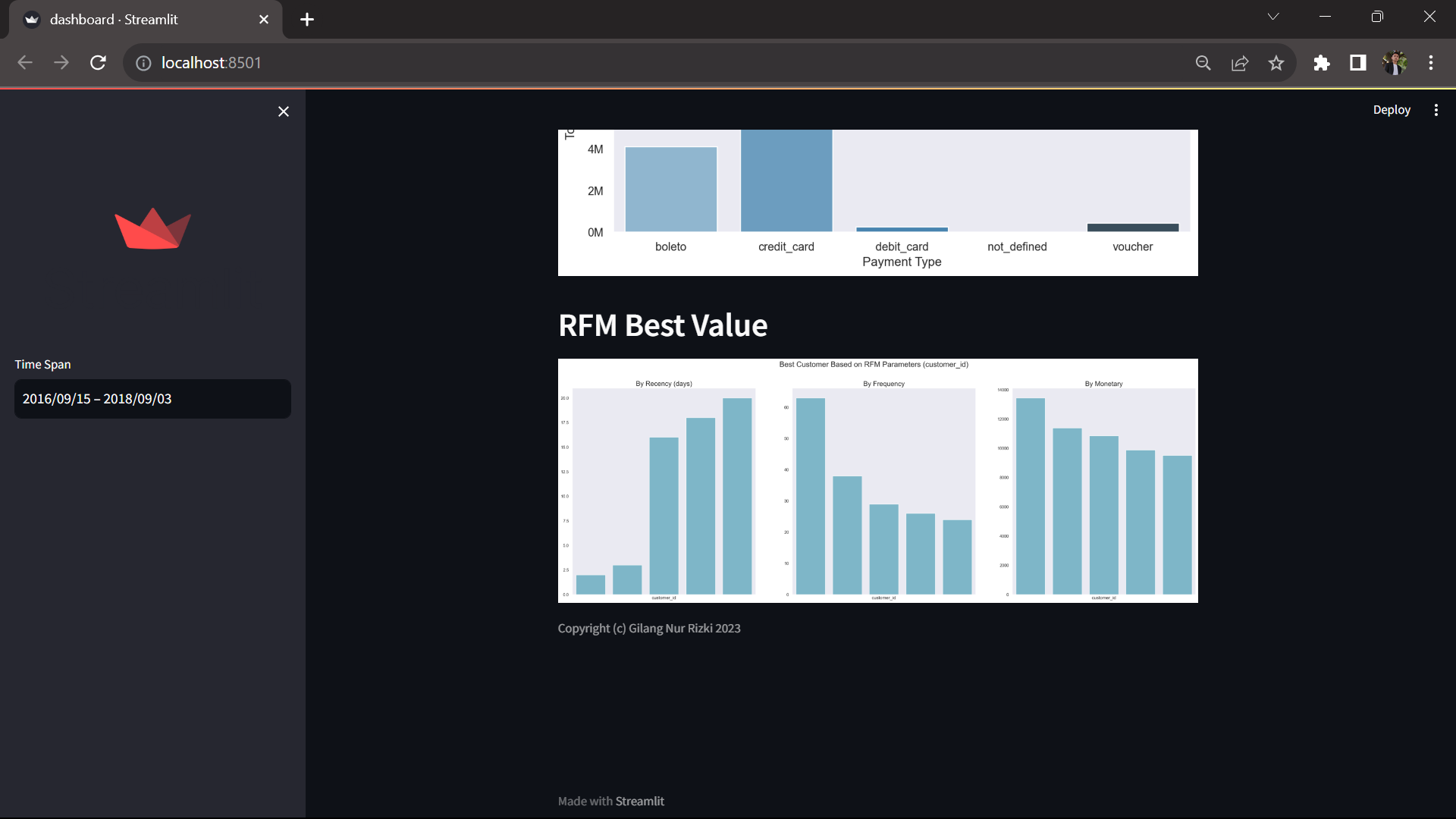Click the Deploy button
The image size is (1456, 819).
(x=1391, y=110)
